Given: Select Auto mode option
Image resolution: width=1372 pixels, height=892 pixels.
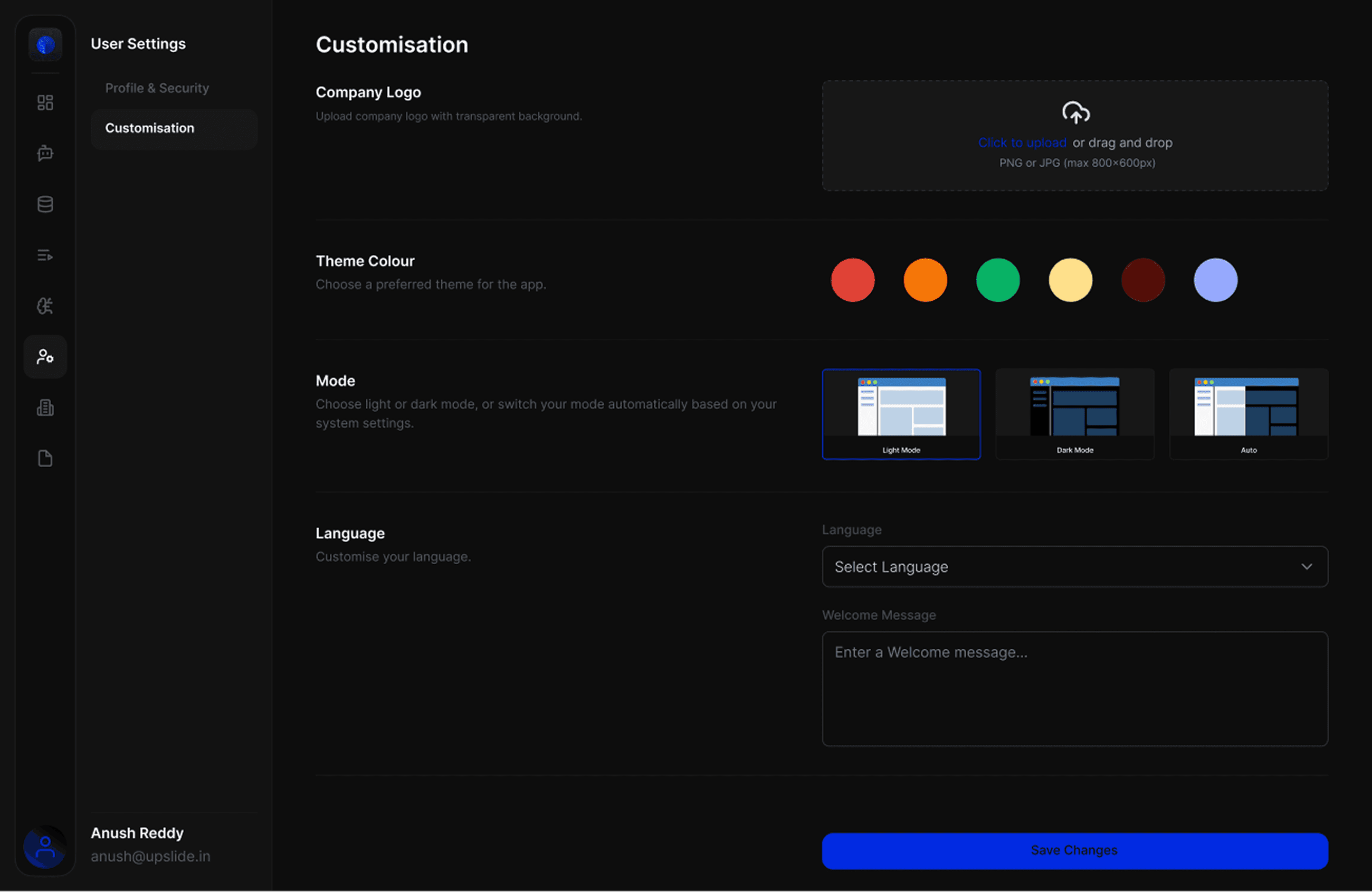Looking at the screenshot, I should (1248, 413).
